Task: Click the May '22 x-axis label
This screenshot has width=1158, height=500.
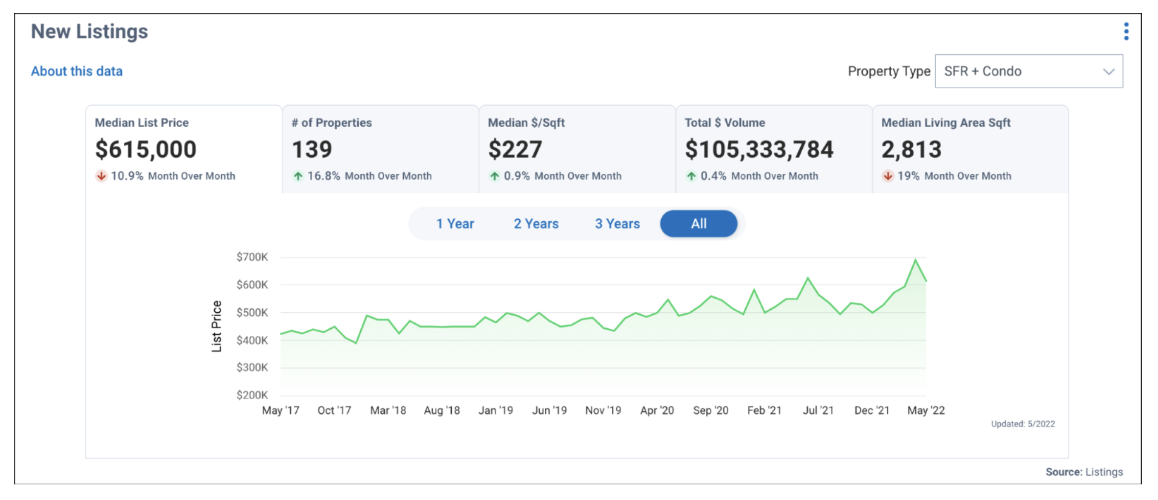Action: 926,411
